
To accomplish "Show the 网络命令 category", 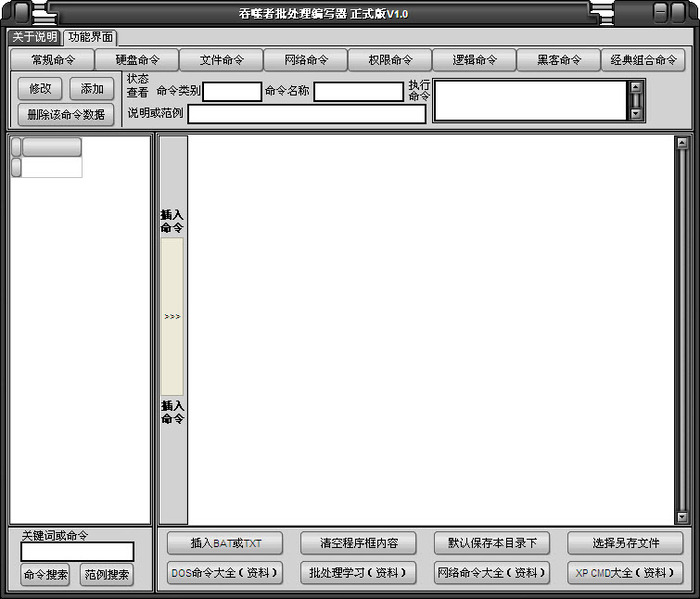I will point(306,60).
